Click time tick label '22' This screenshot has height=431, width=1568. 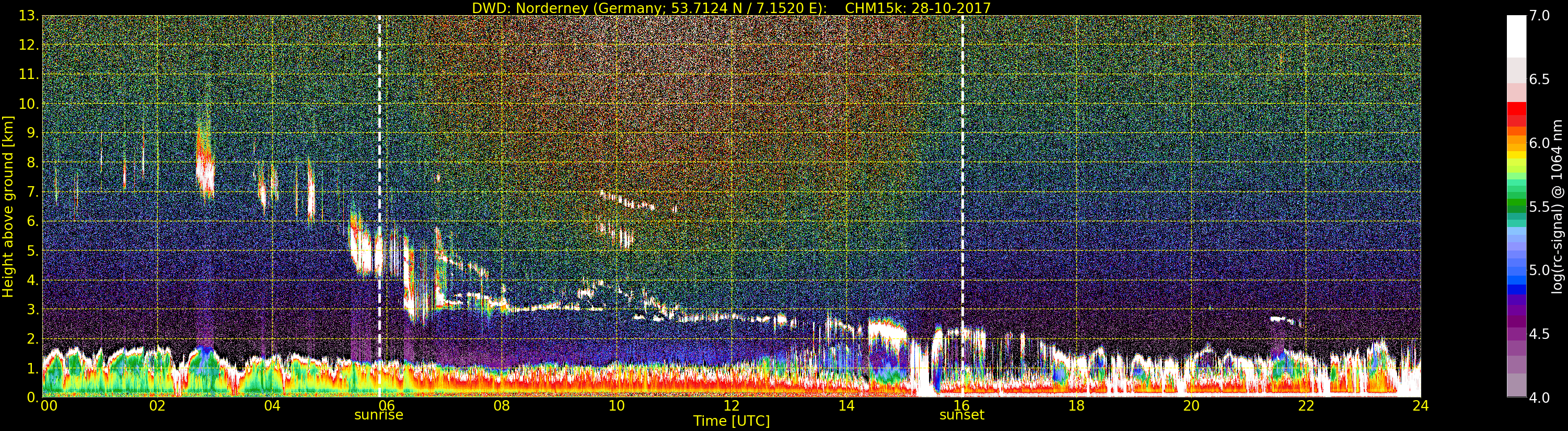[1306, 405]
